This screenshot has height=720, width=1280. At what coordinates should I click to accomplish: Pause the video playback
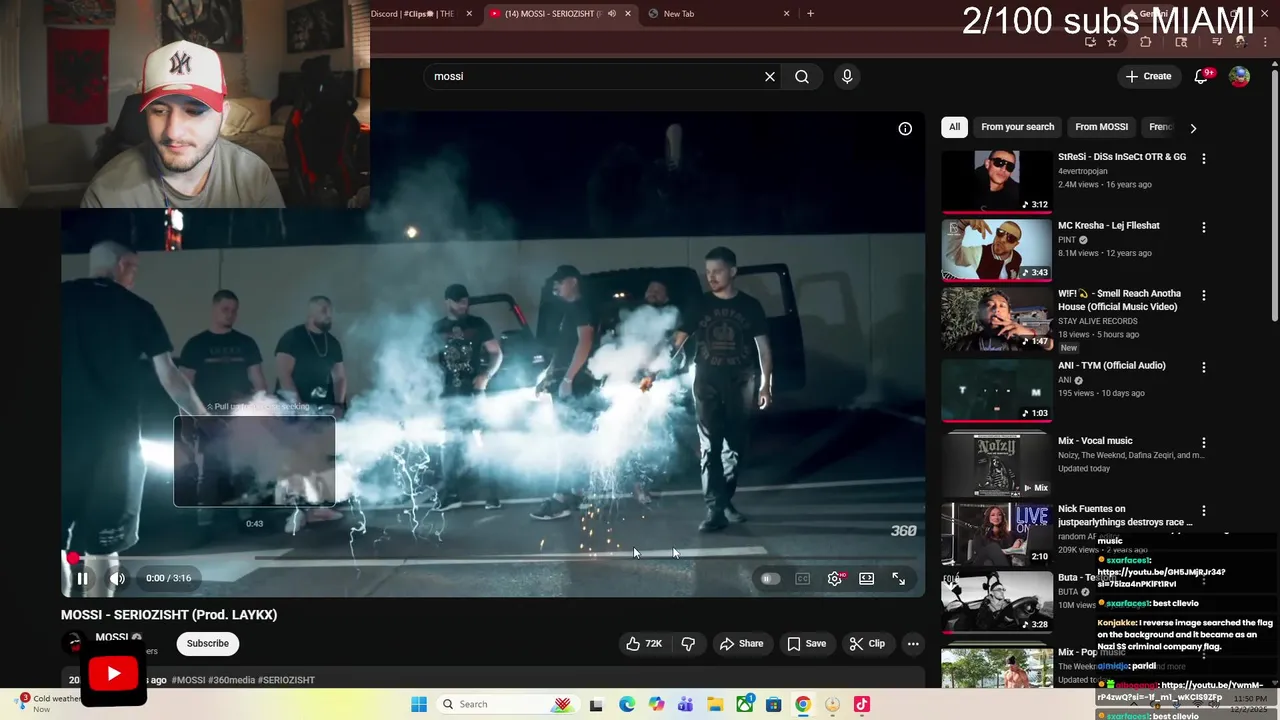(x=82, y=578)
